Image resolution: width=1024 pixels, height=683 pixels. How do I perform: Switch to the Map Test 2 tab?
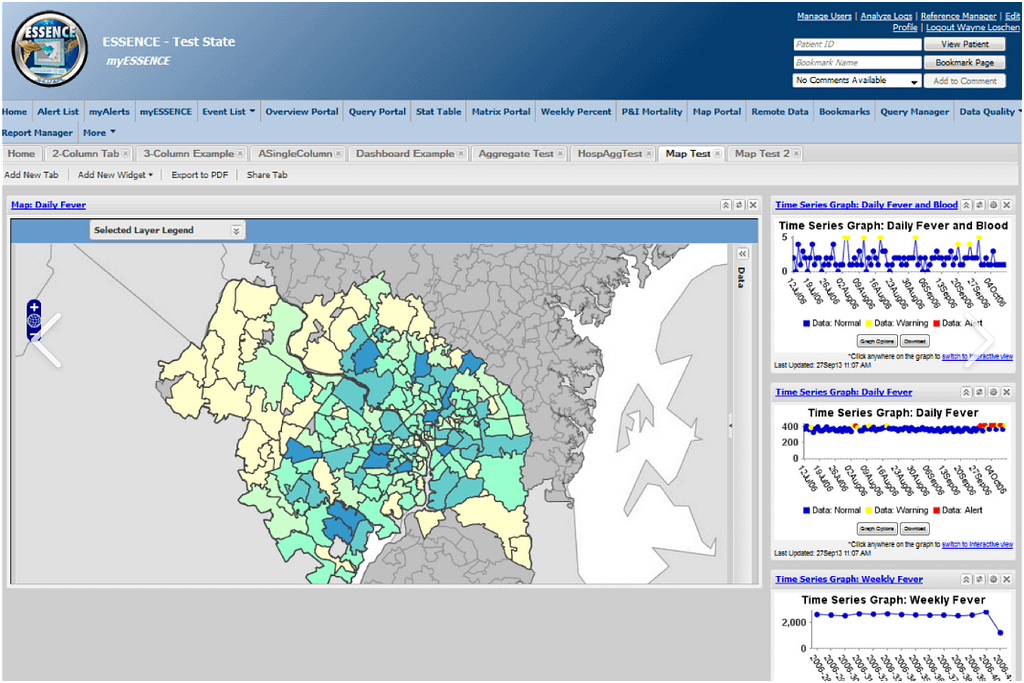click(762, 154)
